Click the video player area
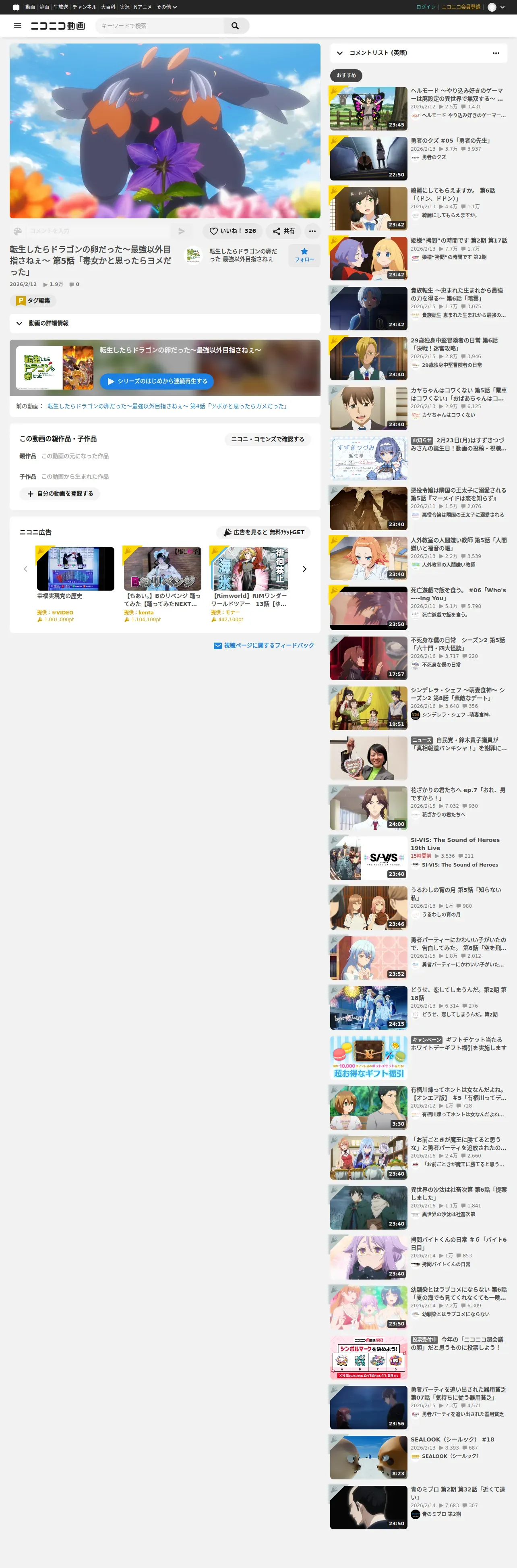This screenshot has height=1568, width=517. pos(165,130)
